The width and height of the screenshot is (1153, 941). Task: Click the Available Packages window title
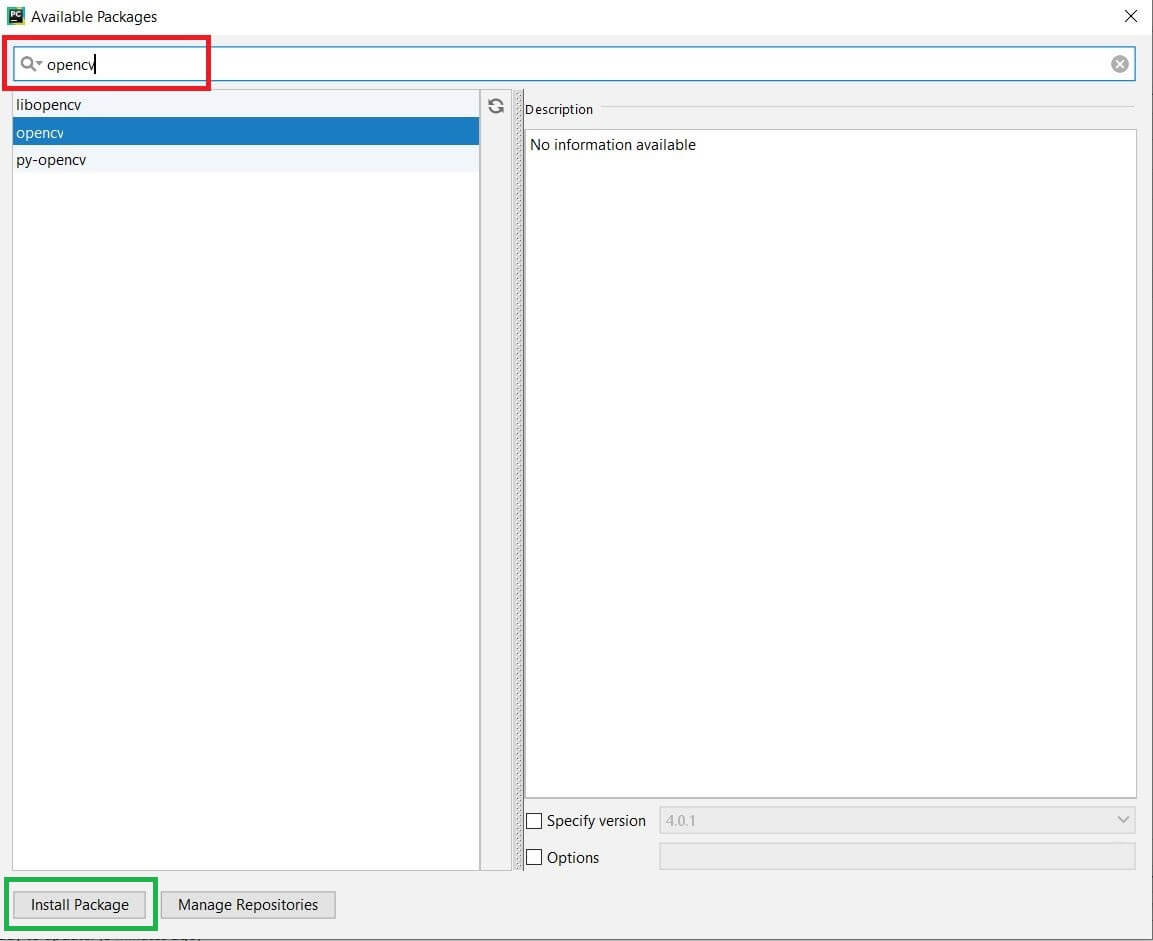coord(94,16)
